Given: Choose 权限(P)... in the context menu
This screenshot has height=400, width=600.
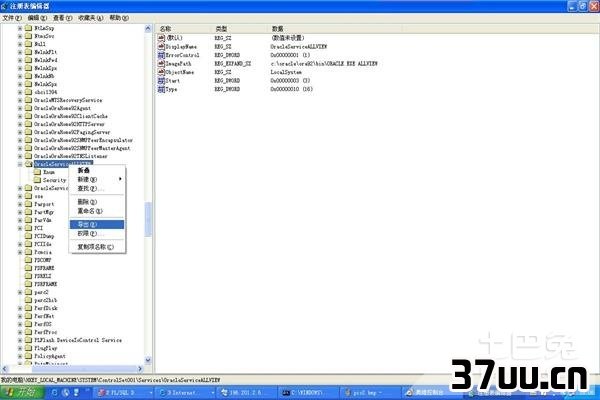Looking at the screenshot, I should click(x=97, y=233).
